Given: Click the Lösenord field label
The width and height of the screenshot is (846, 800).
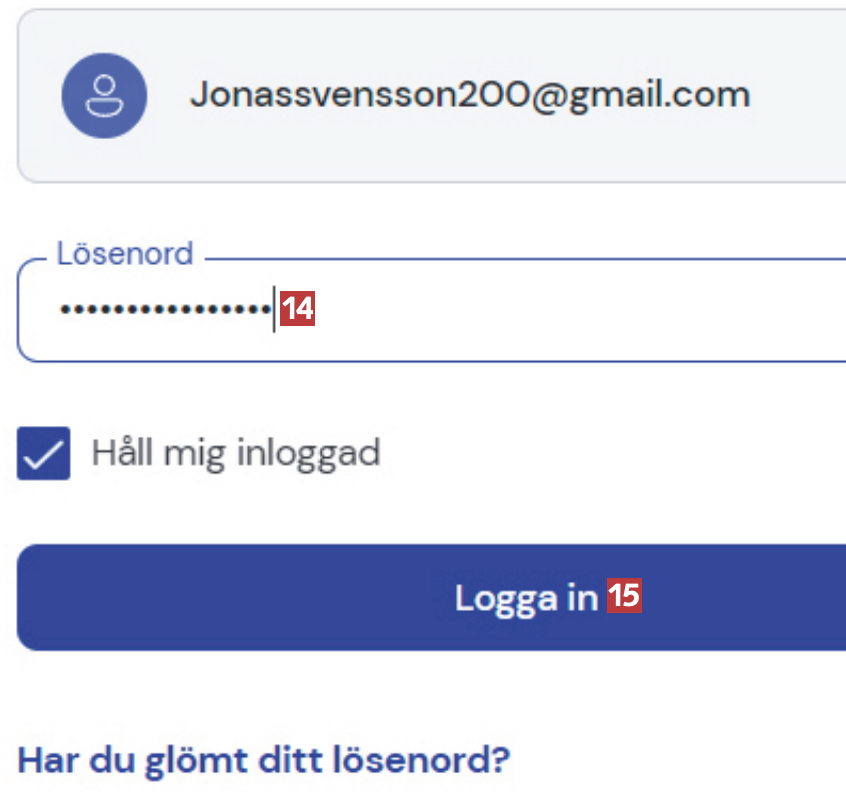Looking at the screenshot, I should point(124,253).
